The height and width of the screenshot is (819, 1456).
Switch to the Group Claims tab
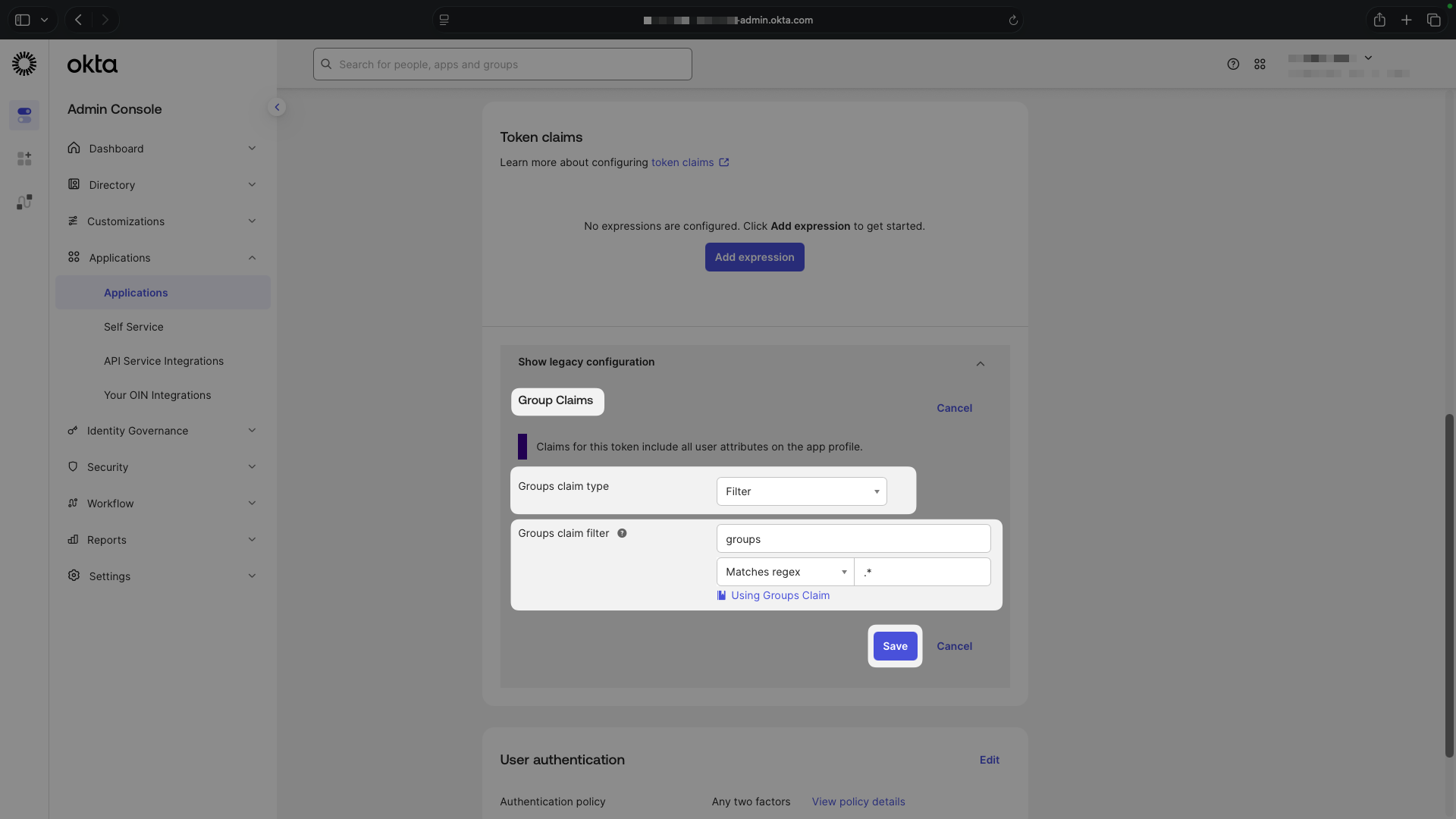(557, 401)
